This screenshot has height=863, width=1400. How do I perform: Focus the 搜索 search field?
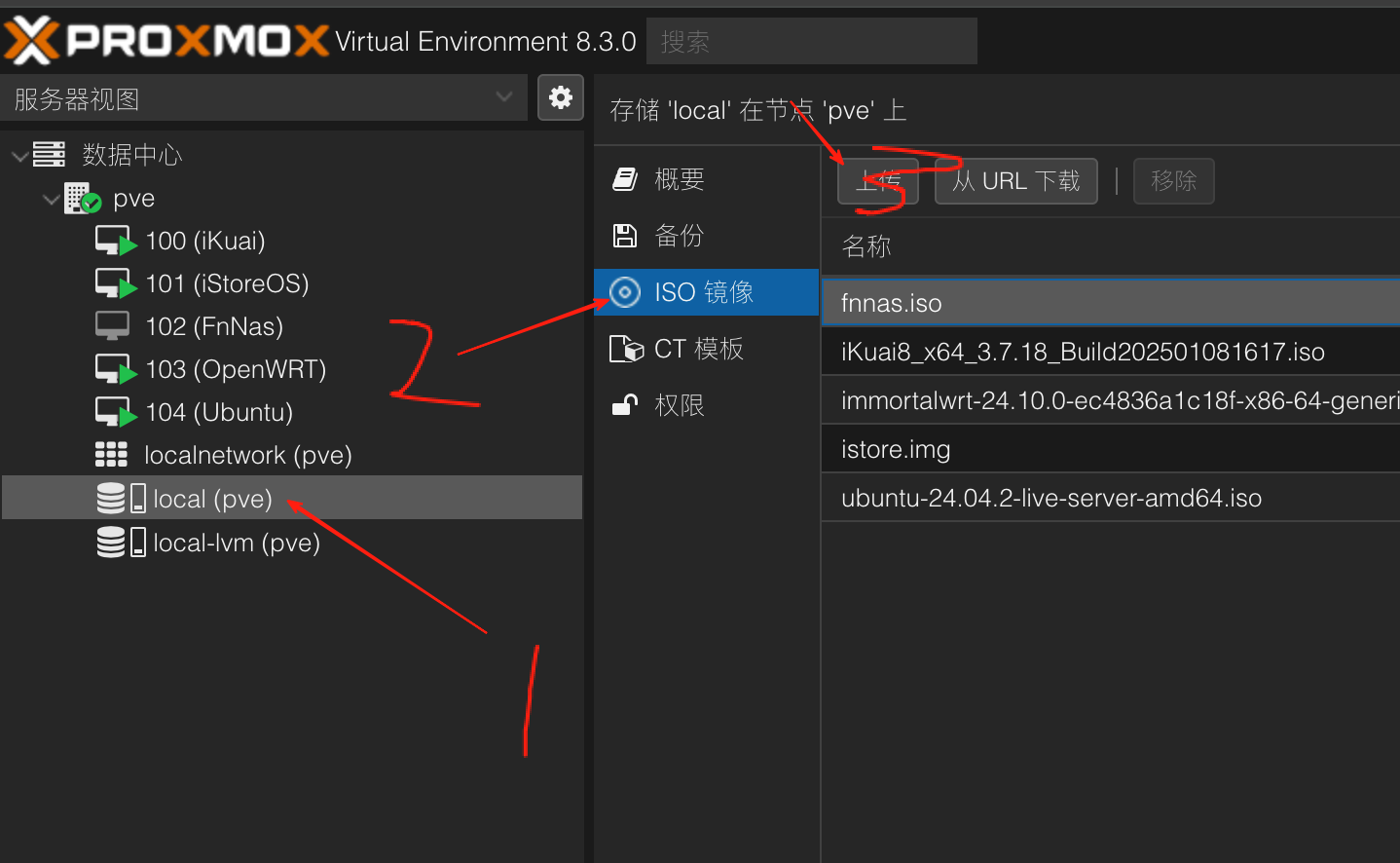click(x=812, y=41)
